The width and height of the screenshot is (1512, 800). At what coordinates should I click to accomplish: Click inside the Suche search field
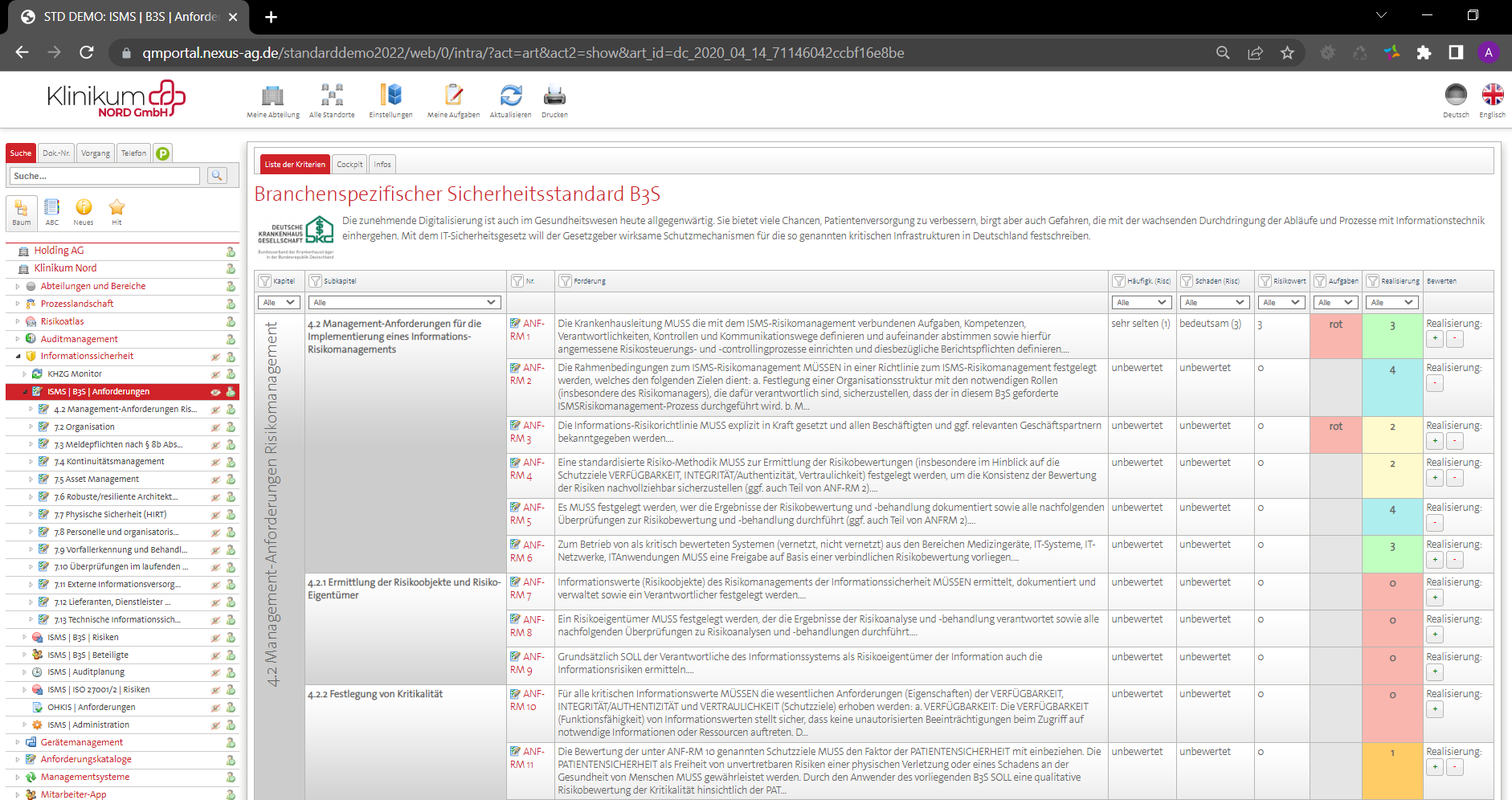[104, 175]
